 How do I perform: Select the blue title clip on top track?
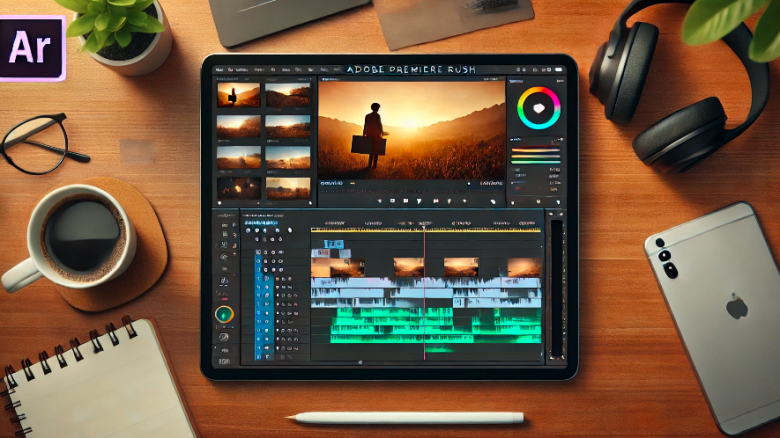coord(333,244)
